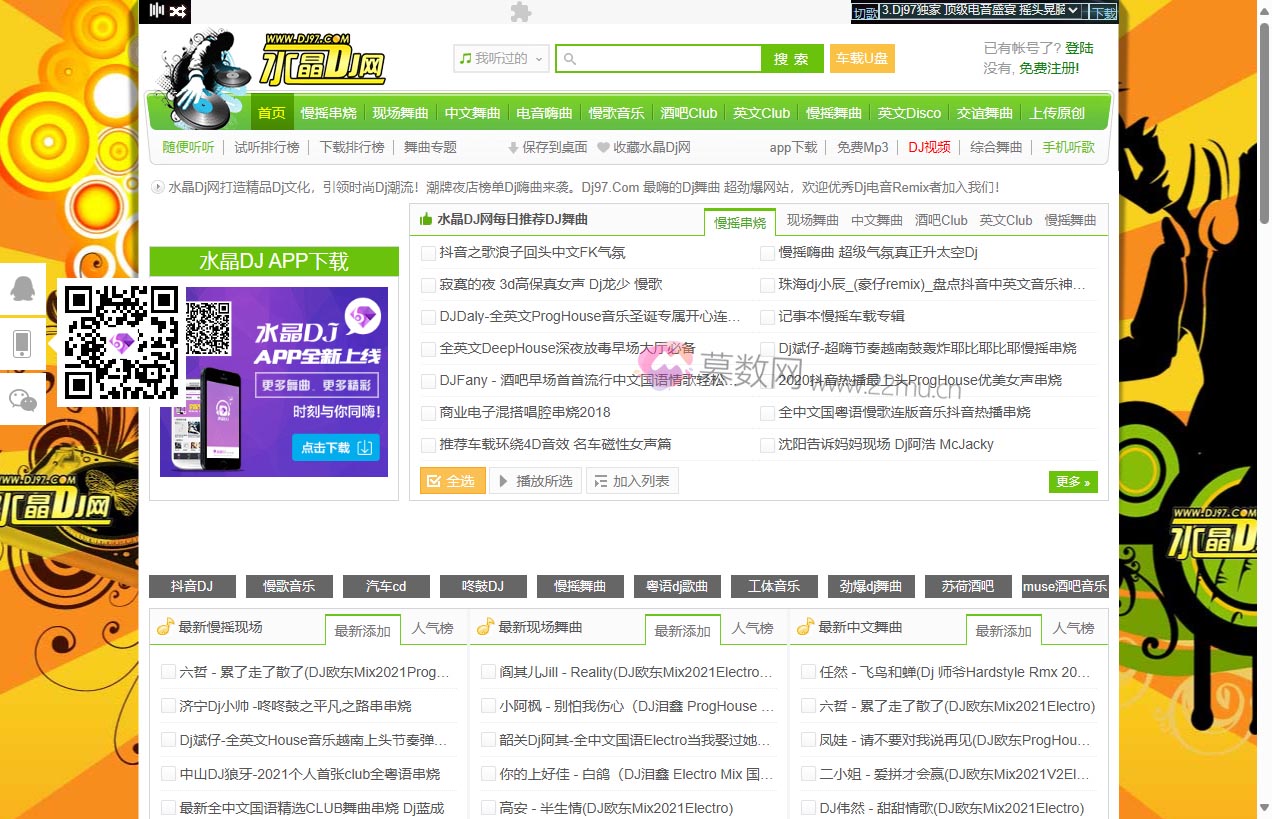Click the APP download QR code
Image resolution: width=1272 pixels, height=819 pixels.
pyautogui.click(x=122, y=343)
